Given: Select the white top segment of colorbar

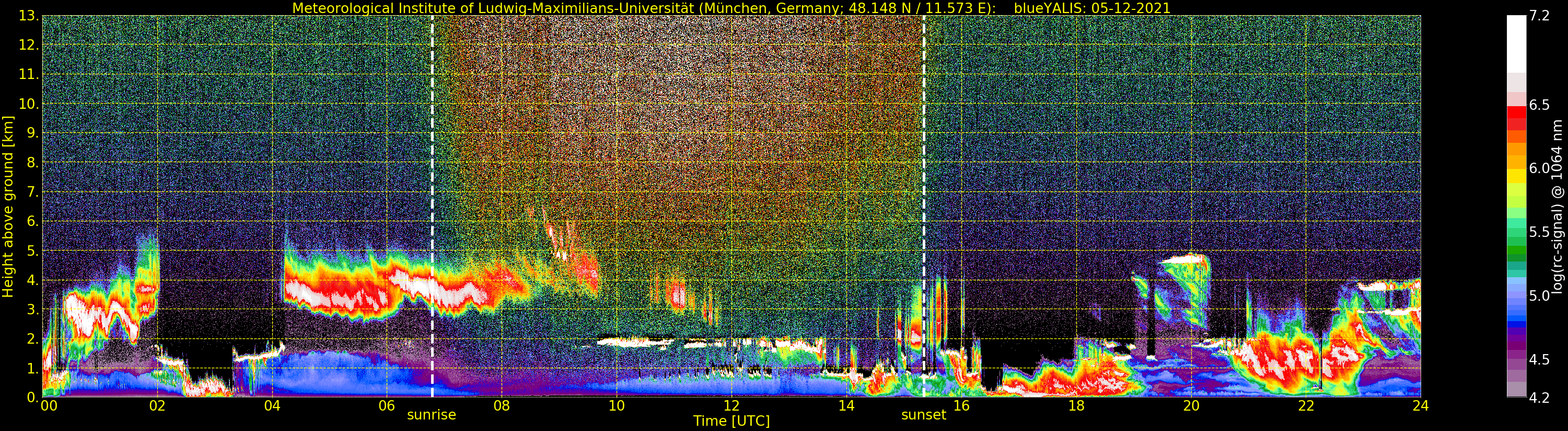Looking at the screenshot, I should pos(1516,43).
